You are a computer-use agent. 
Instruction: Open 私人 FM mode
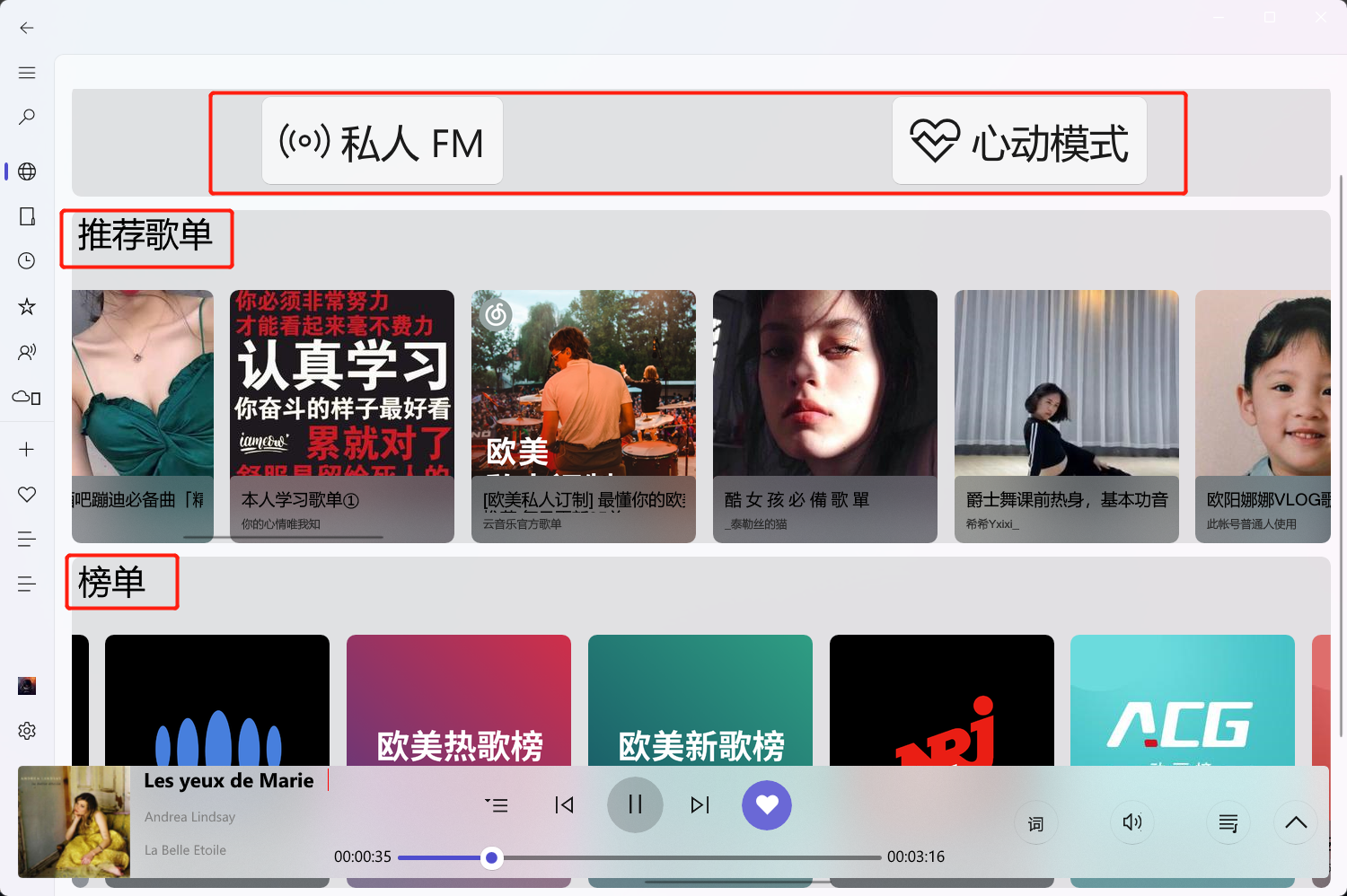(x=382, y=141)
